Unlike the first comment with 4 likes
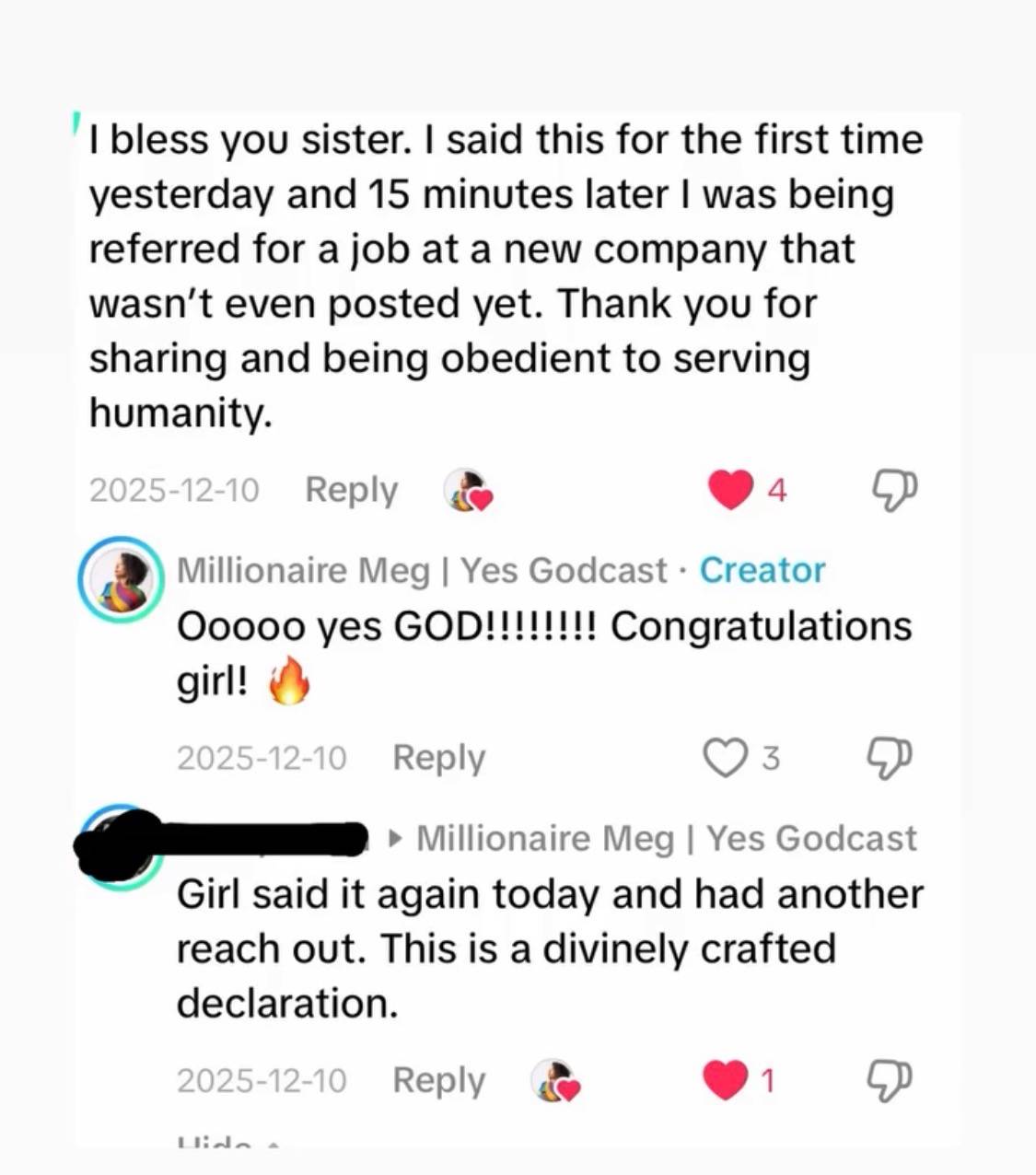The height and width of the screenshot is (1175, 1036). pos(731,489)
